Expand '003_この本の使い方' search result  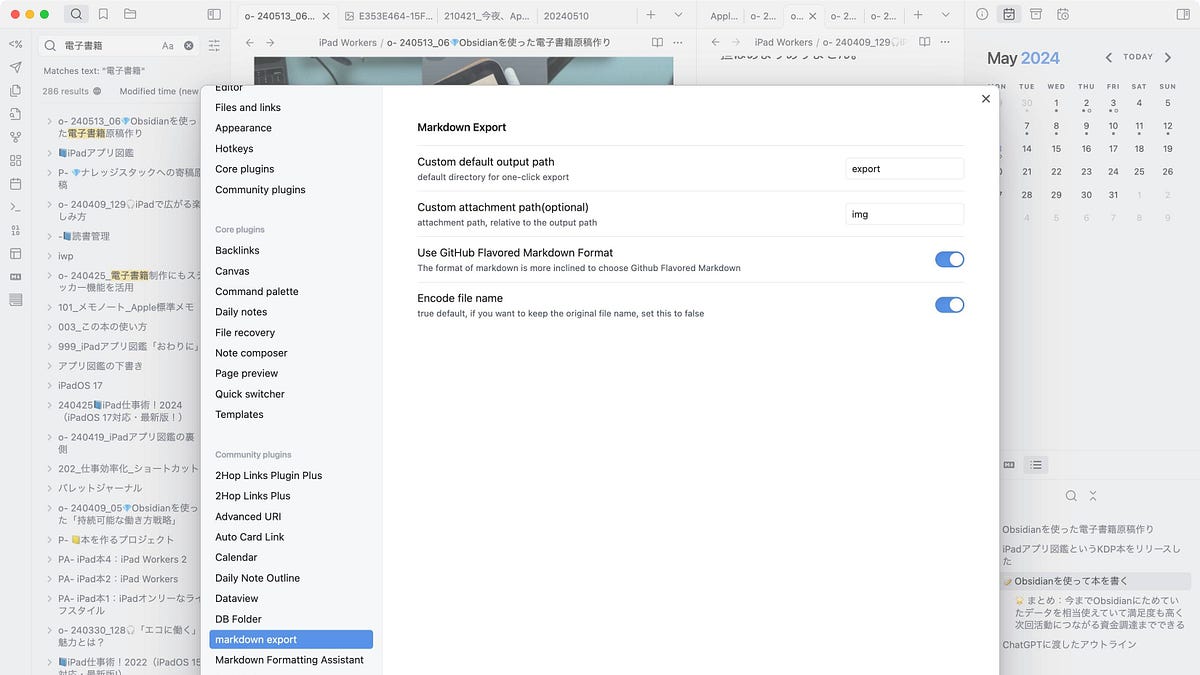click(49, 327)
